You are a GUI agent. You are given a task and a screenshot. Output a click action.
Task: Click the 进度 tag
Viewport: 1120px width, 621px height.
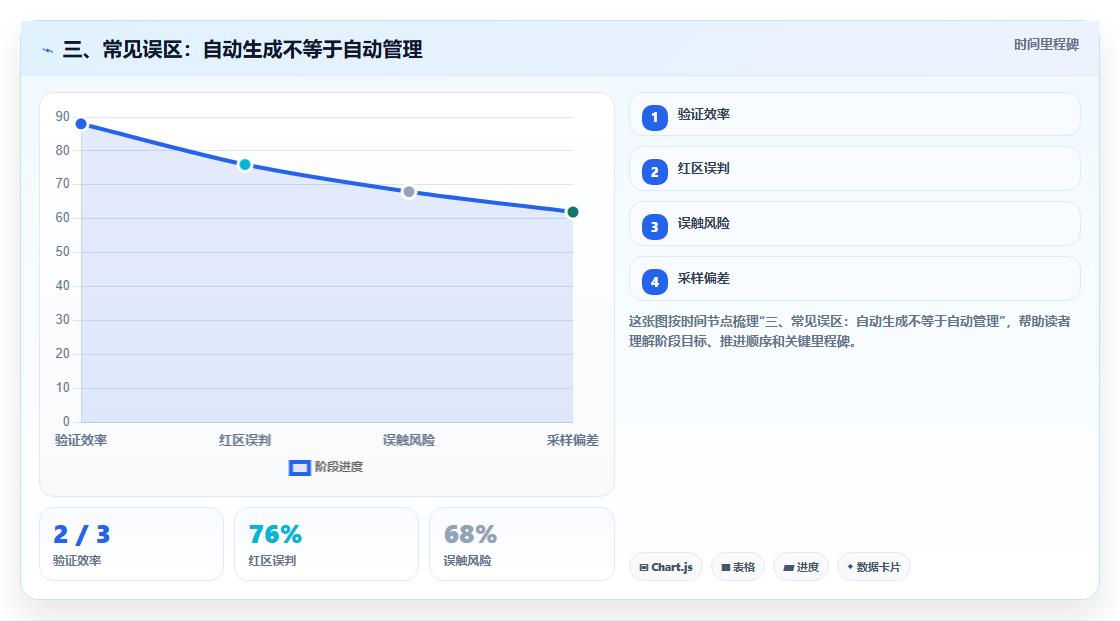pos(801,567)
